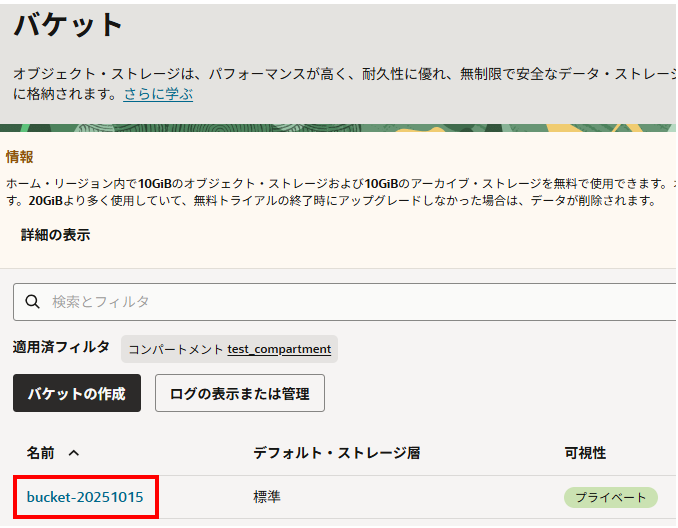Click the デフォルト・ストレージ層 column header
The image size is (678, 528).
pos(336,453)
